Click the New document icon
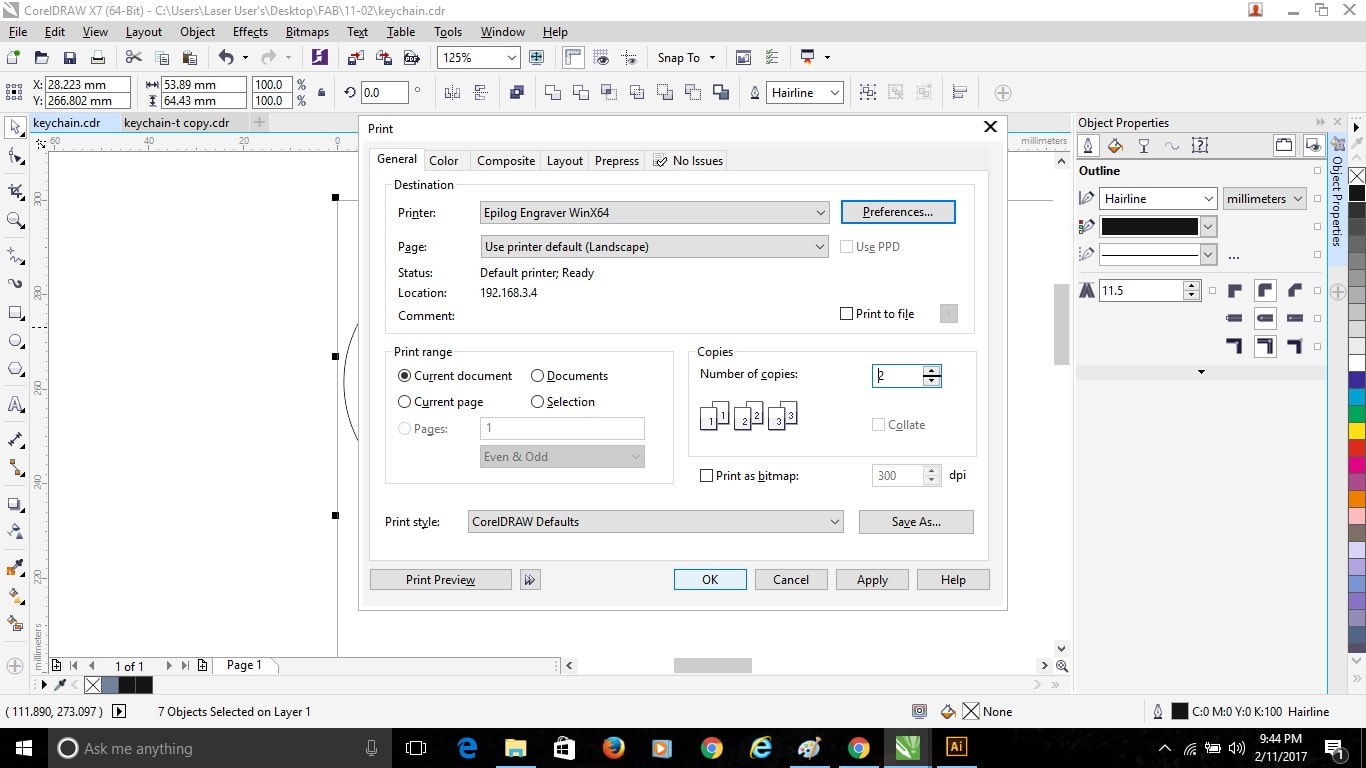The width and height of the screenshot is (1366, 768). click(x=14, y=58)
